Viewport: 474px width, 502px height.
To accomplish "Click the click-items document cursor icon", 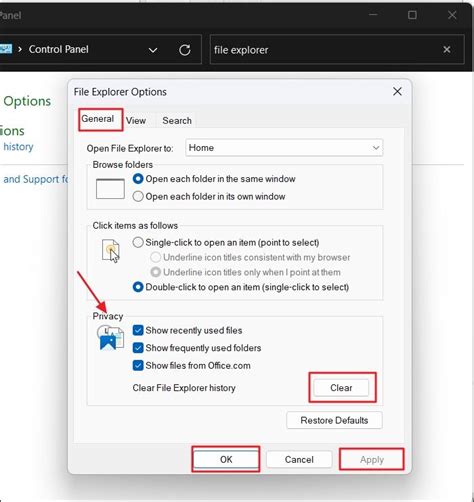I will click(111, 251).
